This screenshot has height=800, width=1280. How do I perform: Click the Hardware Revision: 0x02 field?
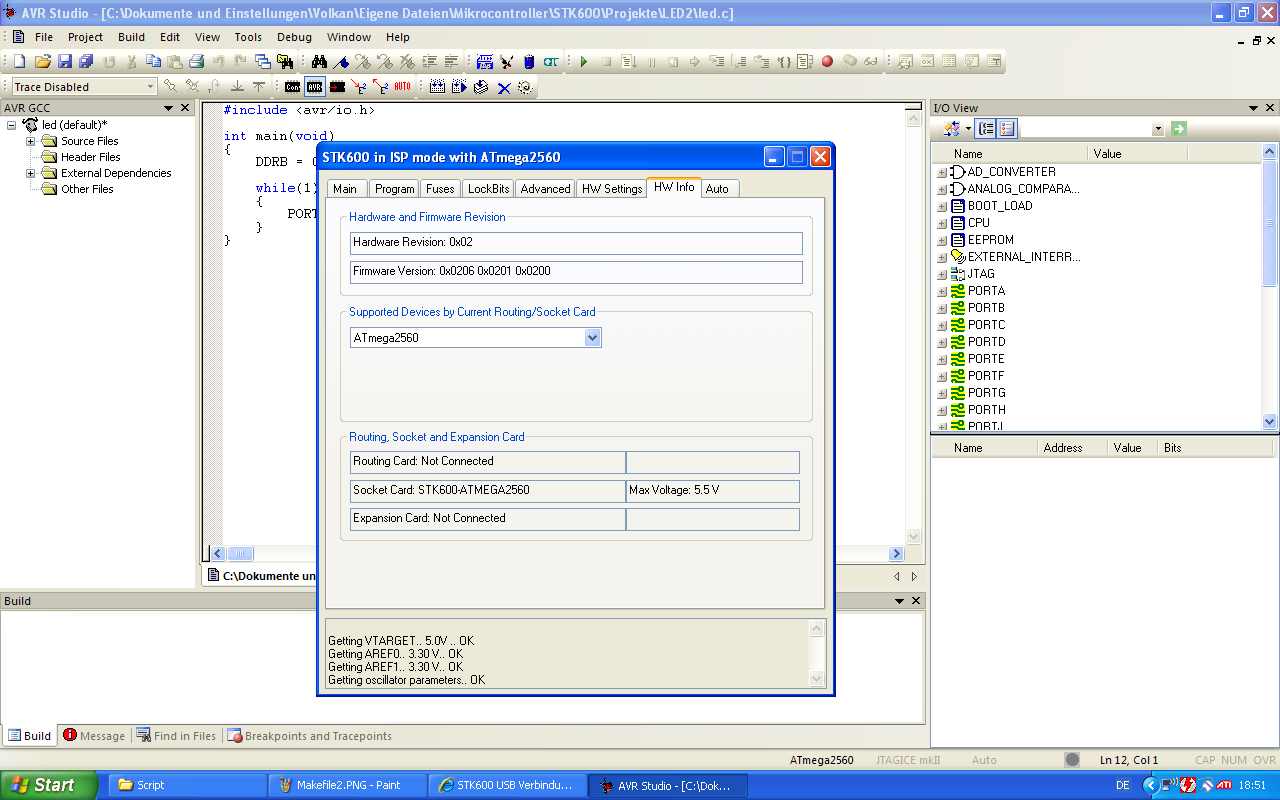pyautogui.click(x=576, y=243)
